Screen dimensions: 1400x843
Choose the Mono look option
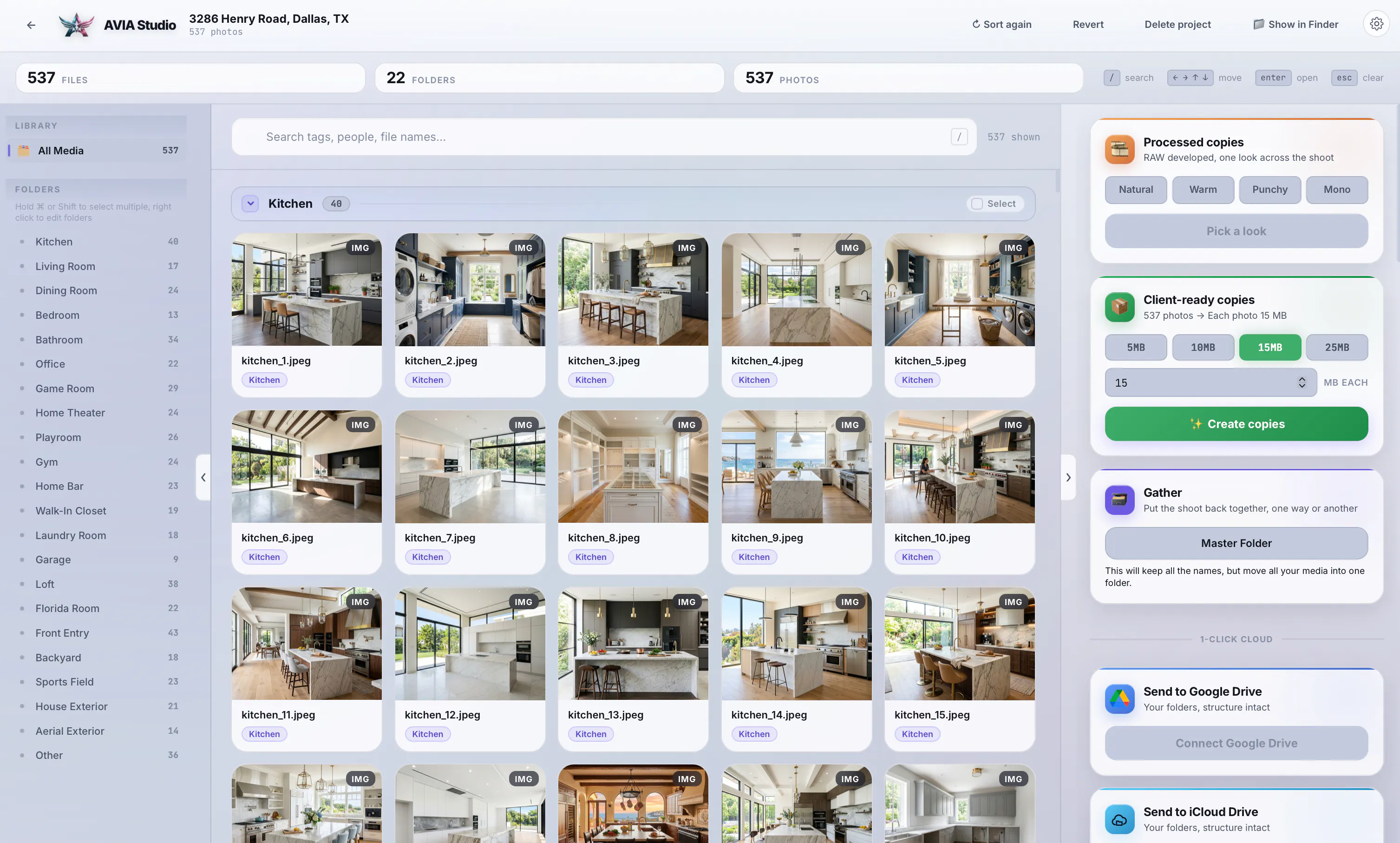[x=1336, y=190]
